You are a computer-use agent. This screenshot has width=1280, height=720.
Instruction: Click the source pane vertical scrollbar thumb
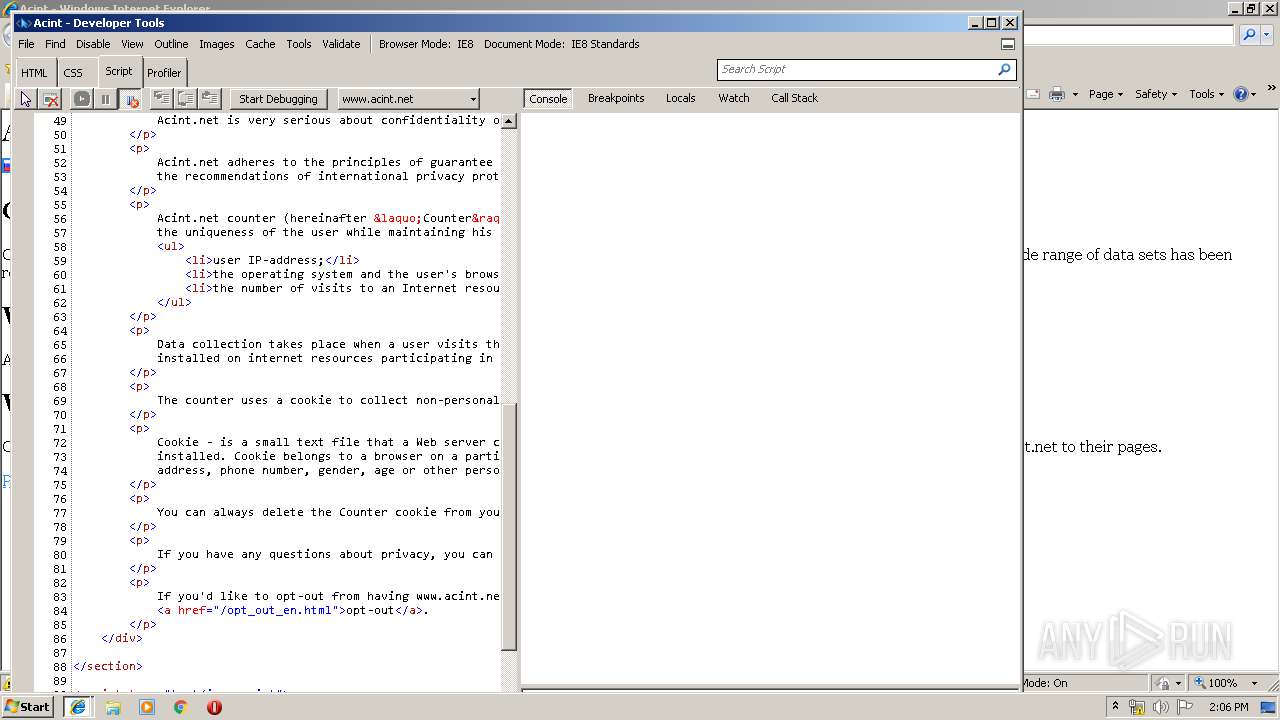click(x=509, y=527)
